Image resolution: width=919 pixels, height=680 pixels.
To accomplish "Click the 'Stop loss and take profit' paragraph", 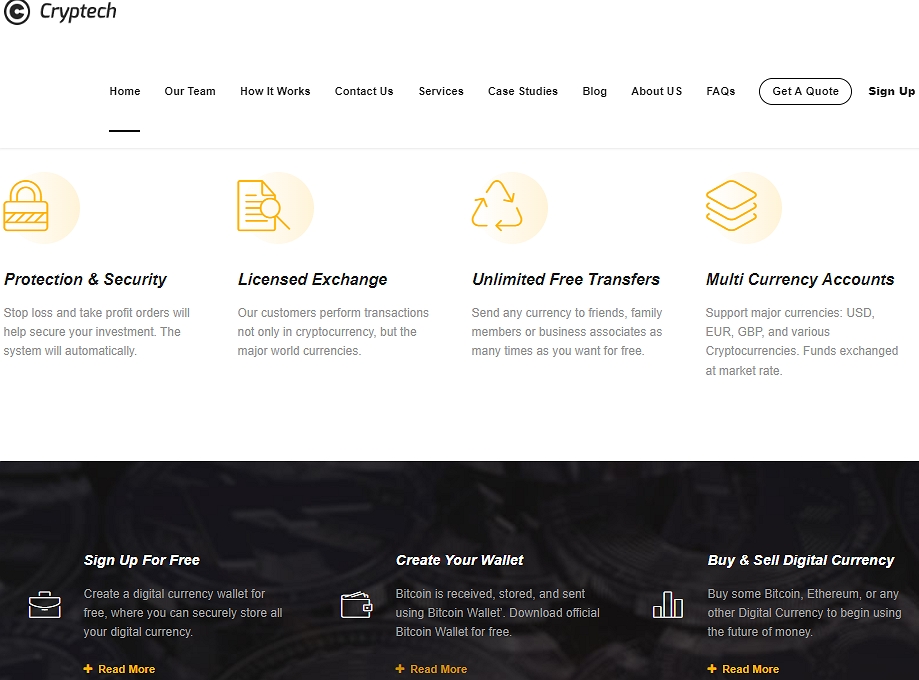I will coord(97,332).
